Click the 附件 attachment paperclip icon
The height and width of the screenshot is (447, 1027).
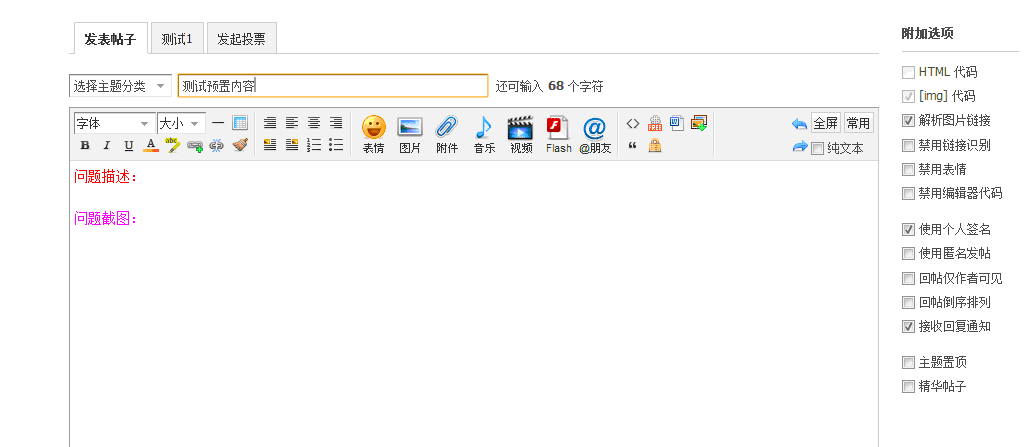(447, 134)
